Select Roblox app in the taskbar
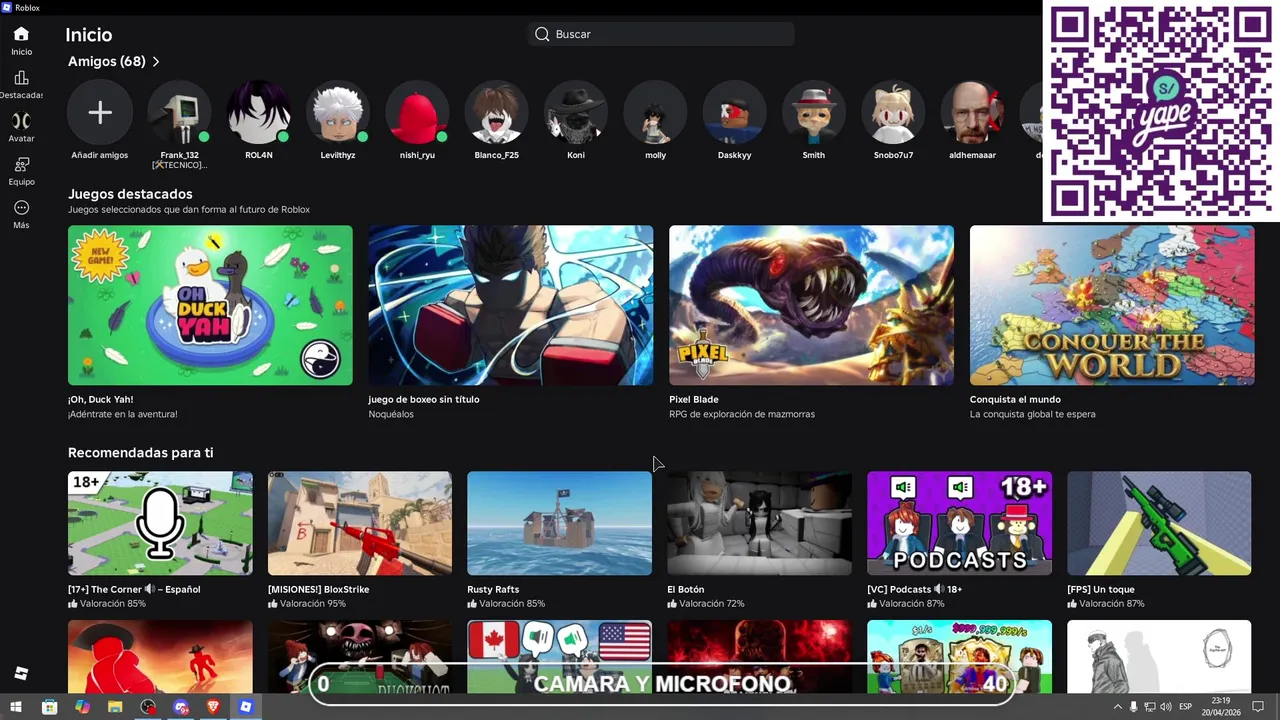The height and width of the screenshot is (720, 1280). (246, 707)
